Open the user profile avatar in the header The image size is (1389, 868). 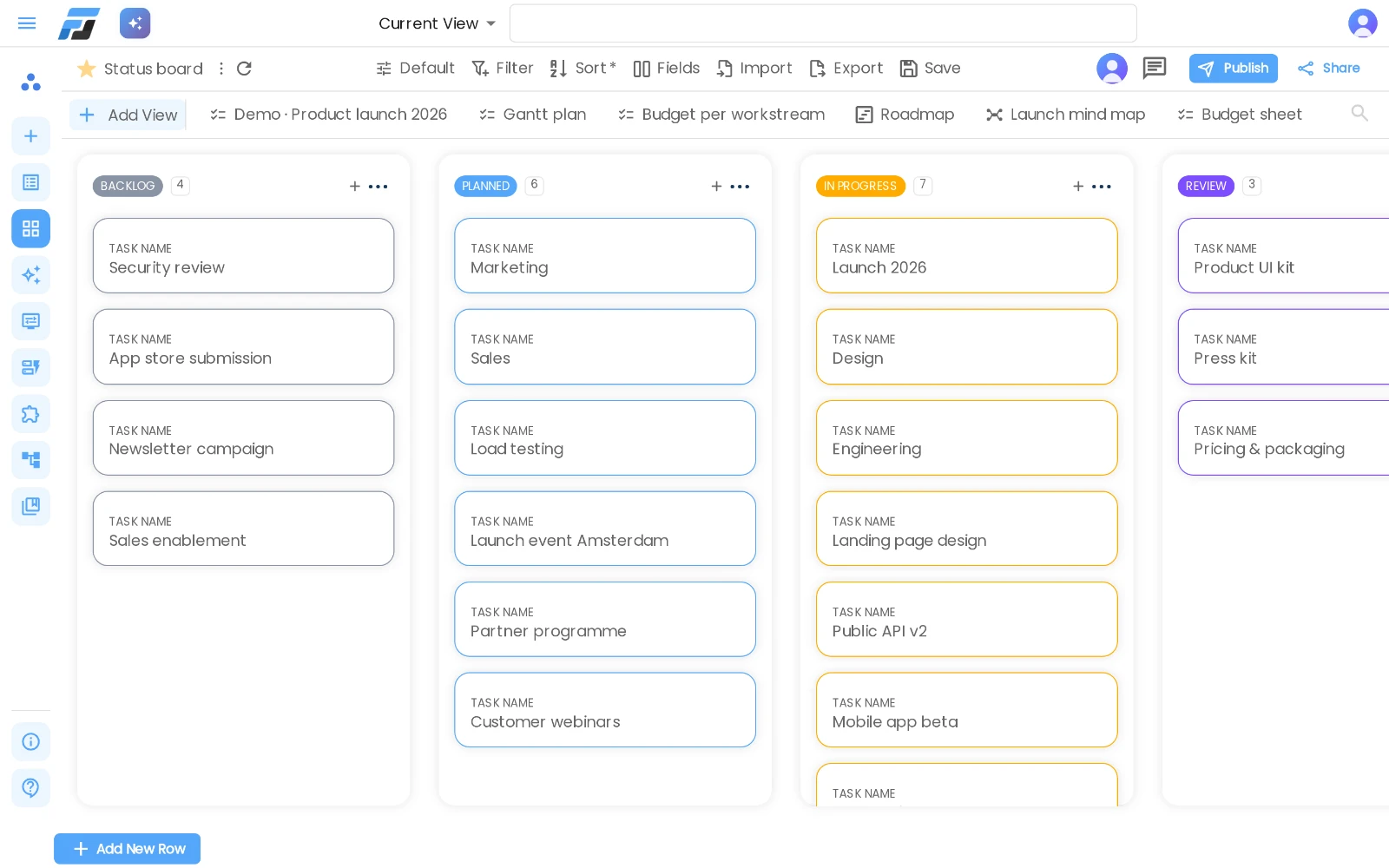(x=1362, y=23)
